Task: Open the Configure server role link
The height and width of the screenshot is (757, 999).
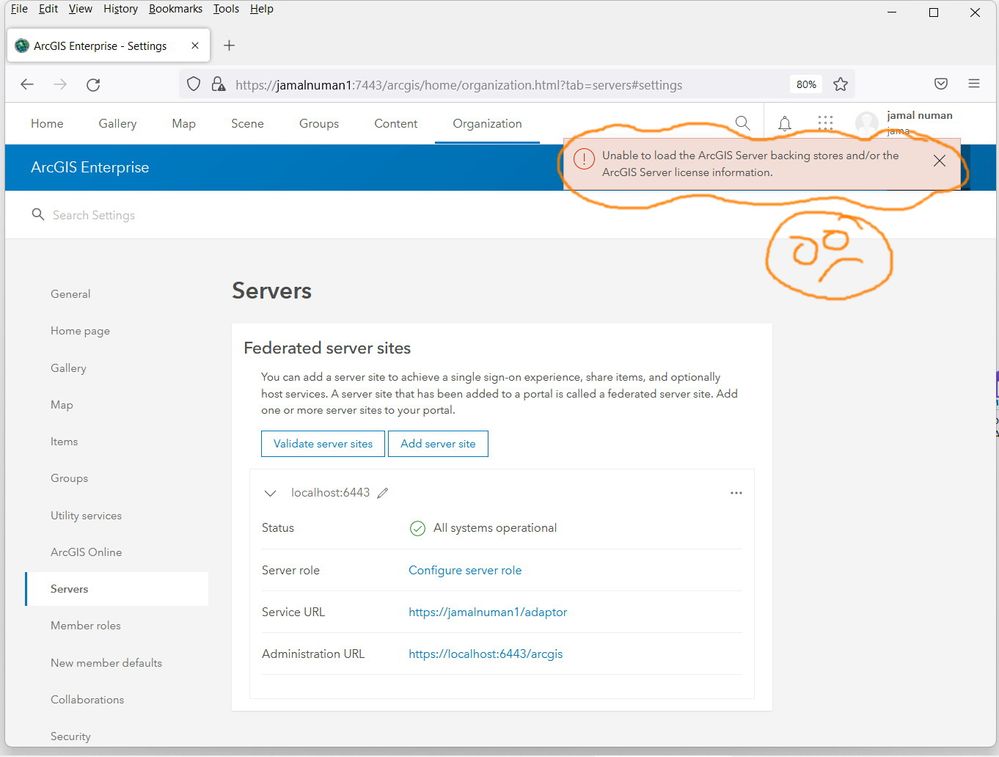Action: (465, 570)
